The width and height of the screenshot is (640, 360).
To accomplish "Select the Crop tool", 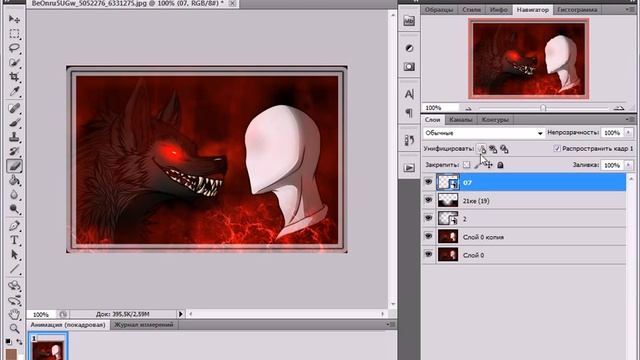I will [14, 77].
